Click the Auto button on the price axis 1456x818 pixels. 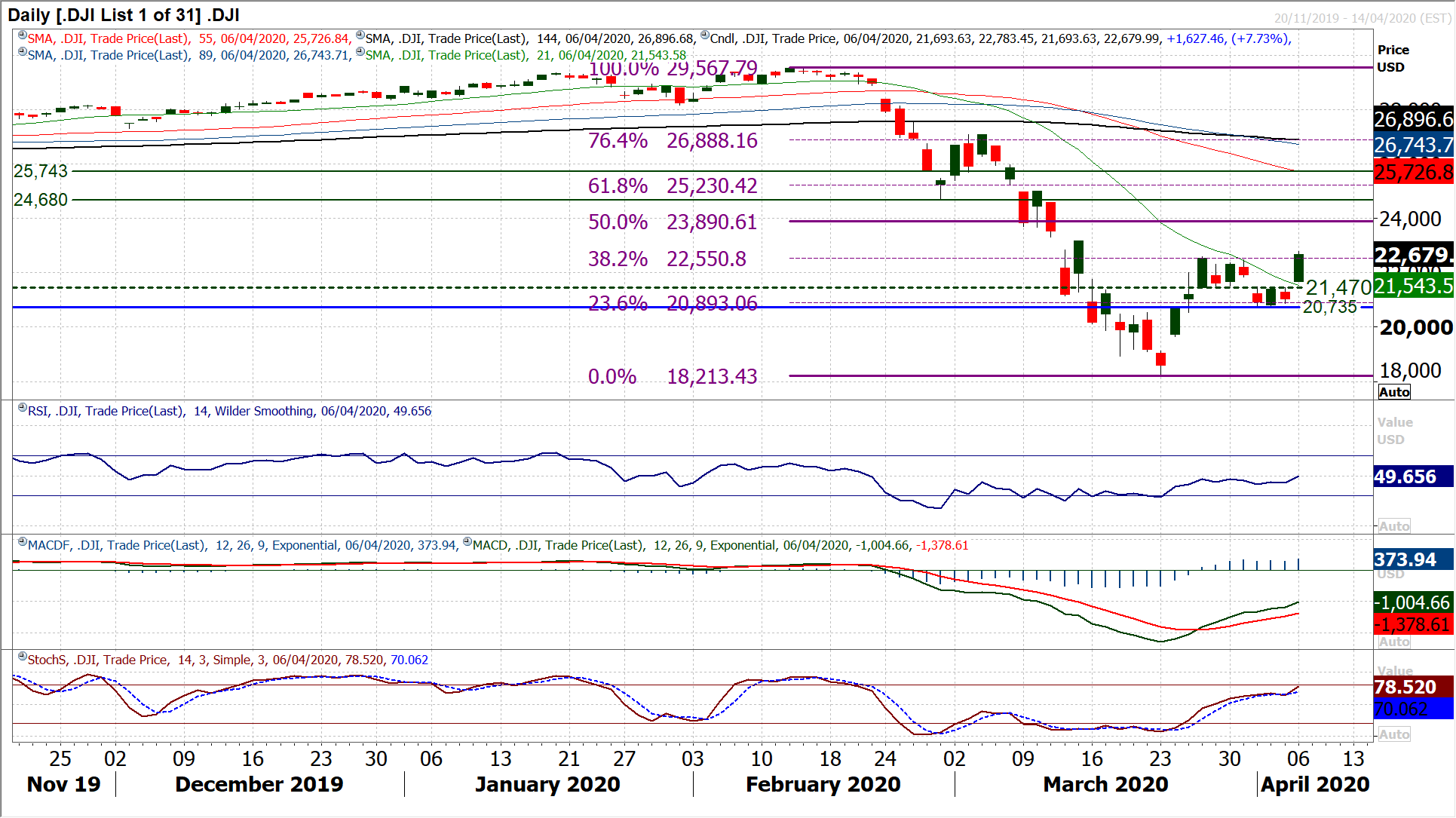tap(1394, 392)
